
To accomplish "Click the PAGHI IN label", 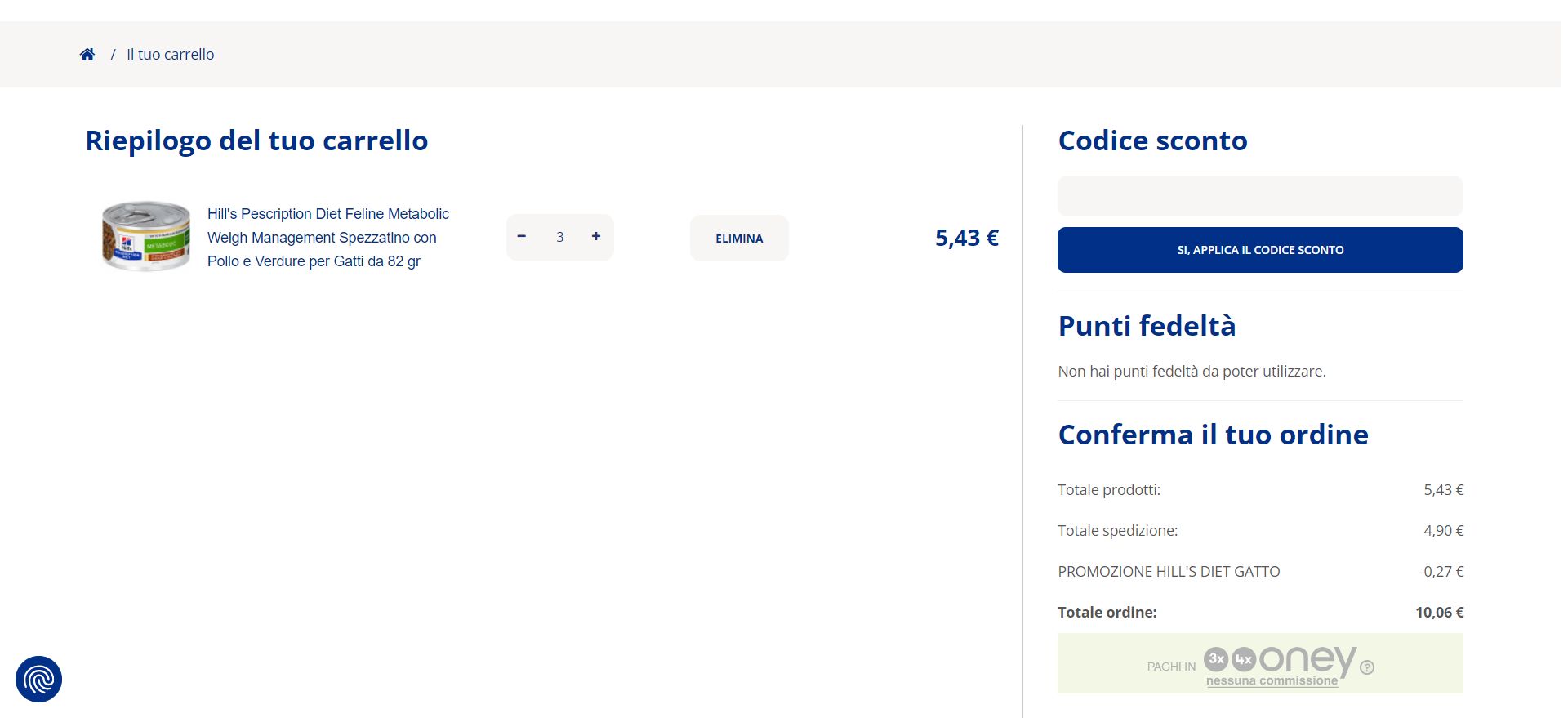I will (1170, 667).
